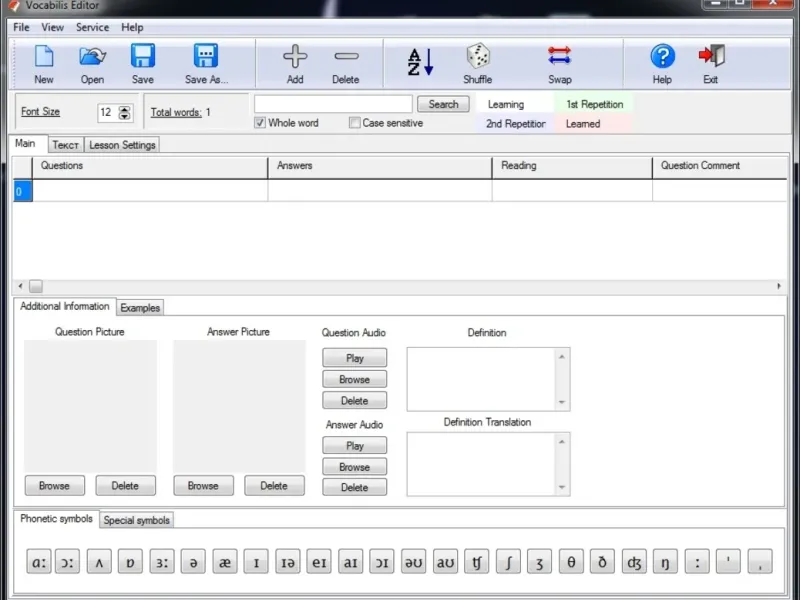Screen dimensions: 800x600
Task: Choose Save As toolbar icon
Action: 206,64
